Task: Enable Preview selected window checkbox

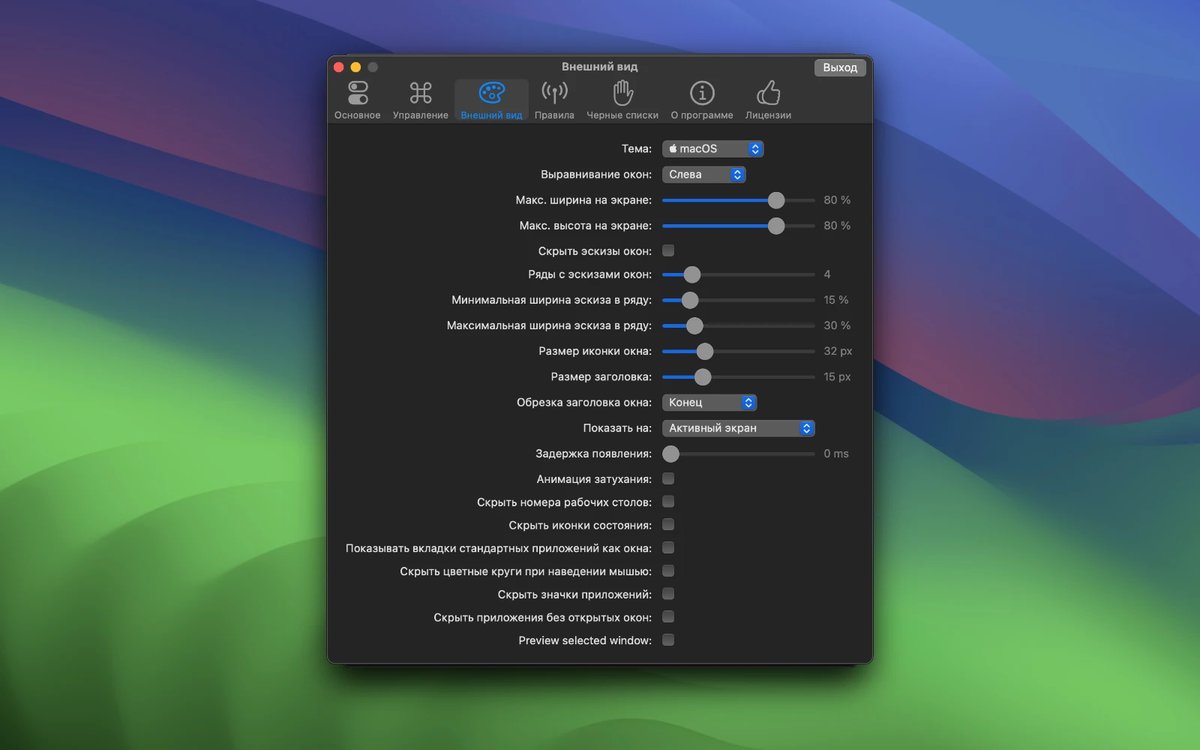Action: tap(668, 640)
